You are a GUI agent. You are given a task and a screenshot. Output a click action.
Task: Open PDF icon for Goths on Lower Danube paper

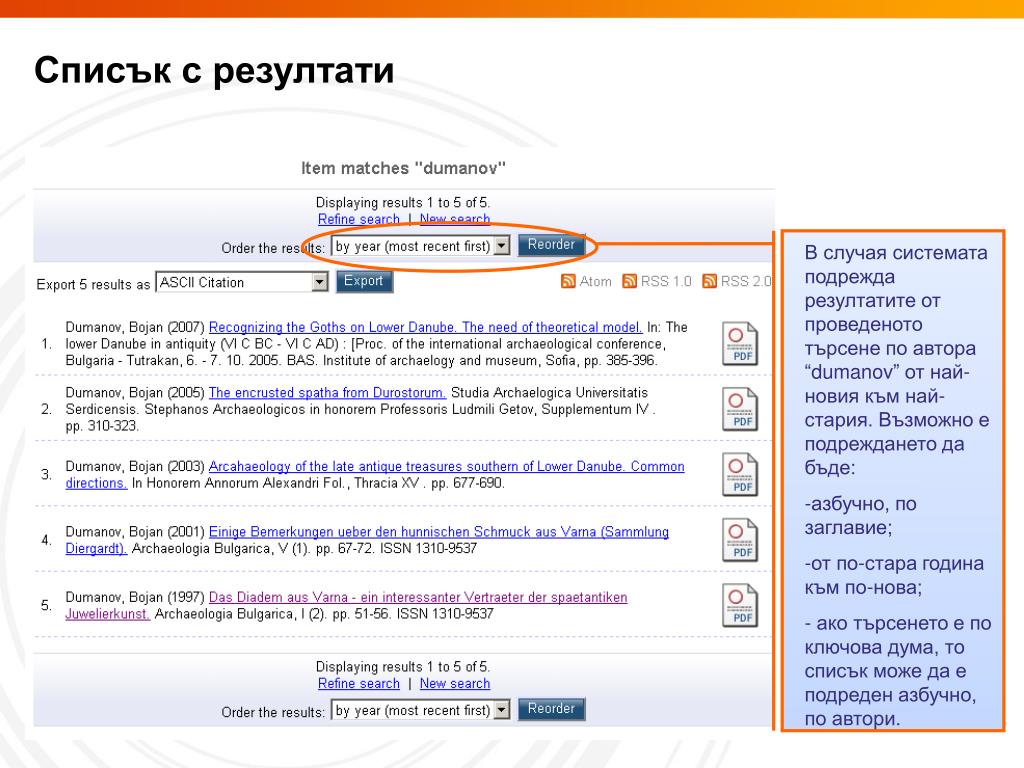pos(740,344)
